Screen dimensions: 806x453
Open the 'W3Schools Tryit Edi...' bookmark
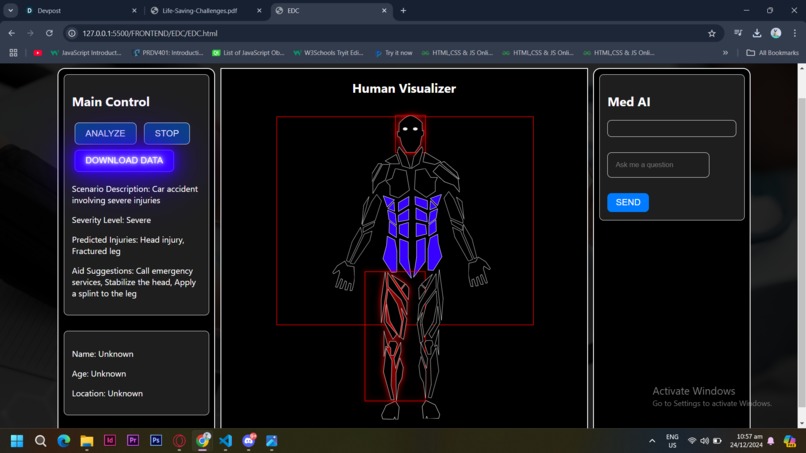328,53
